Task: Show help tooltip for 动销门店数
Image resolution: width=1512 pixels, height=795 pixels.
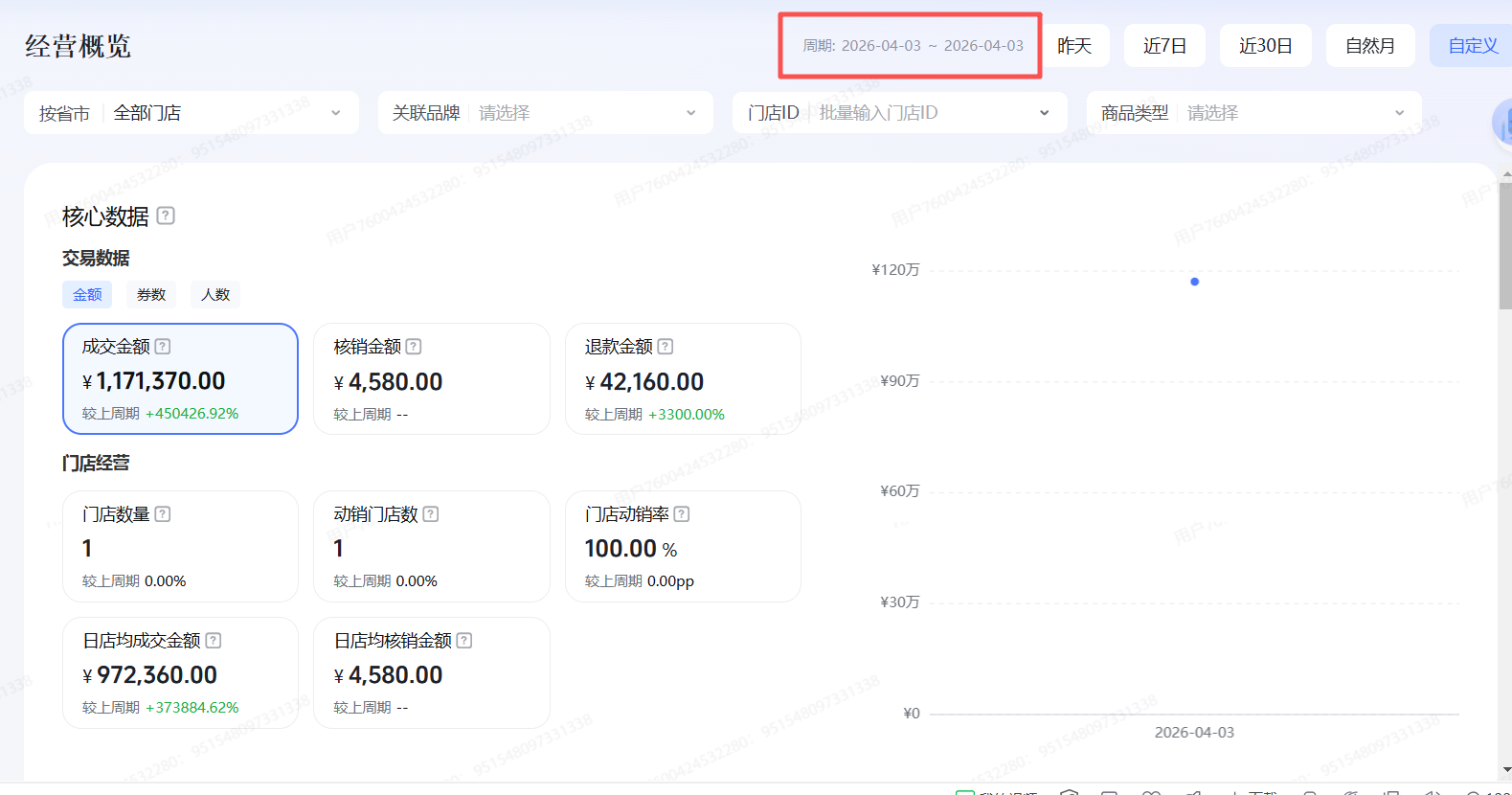Action: pyautogui.click(x=431, y=513)
